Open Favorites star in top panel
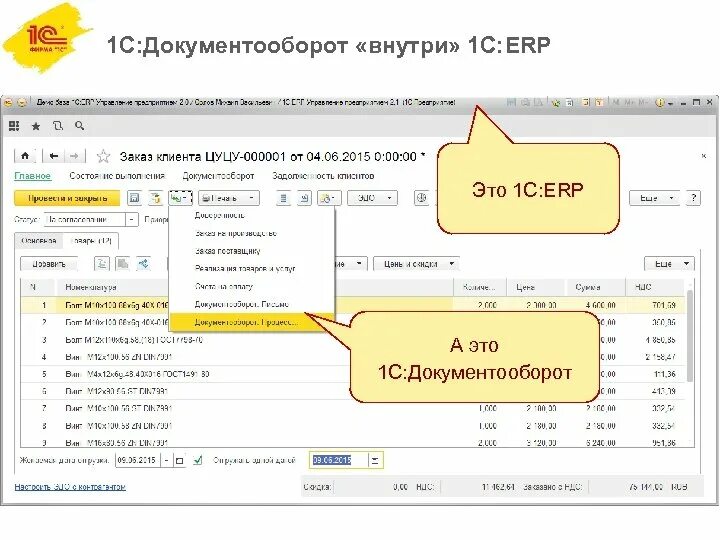This screenshot has height=540, width=720. 36,126
